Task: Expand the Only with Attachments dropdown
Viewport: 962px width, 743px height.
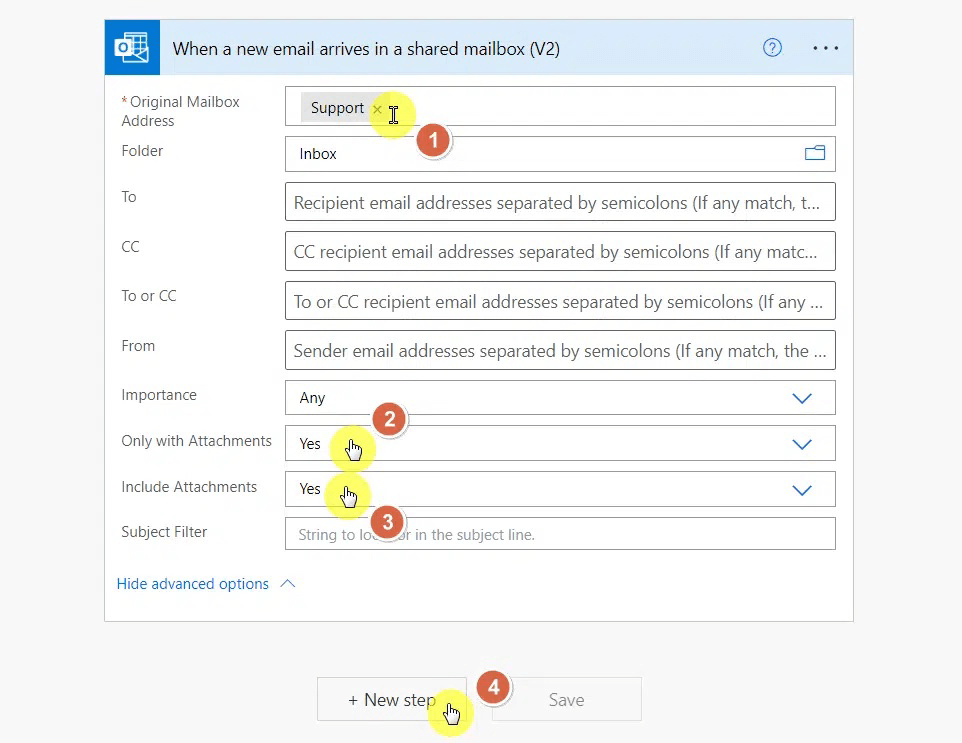Action: [x=801, y=444]
